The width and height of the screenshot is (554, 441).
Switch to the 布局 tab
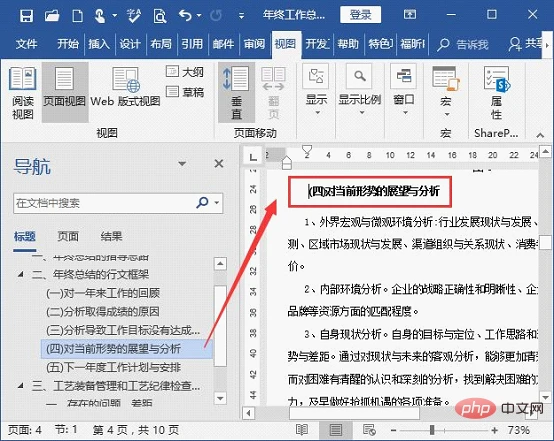[x=161, y=44]
